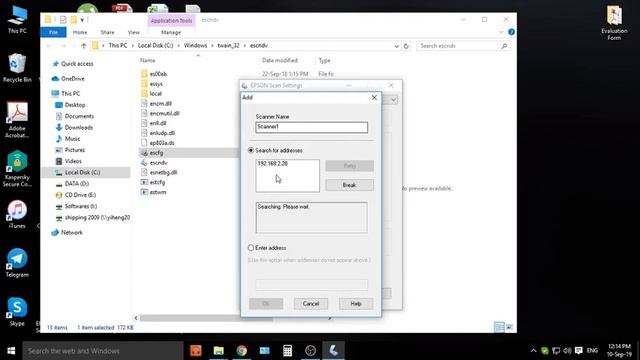Open the Manage ribbon tab
The width and height of the screenshot is (640, 360).
171,32
